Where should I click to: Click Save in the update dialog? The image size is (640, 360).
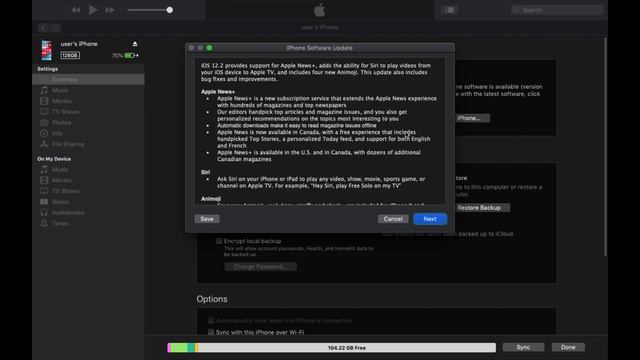click(207, 219)
